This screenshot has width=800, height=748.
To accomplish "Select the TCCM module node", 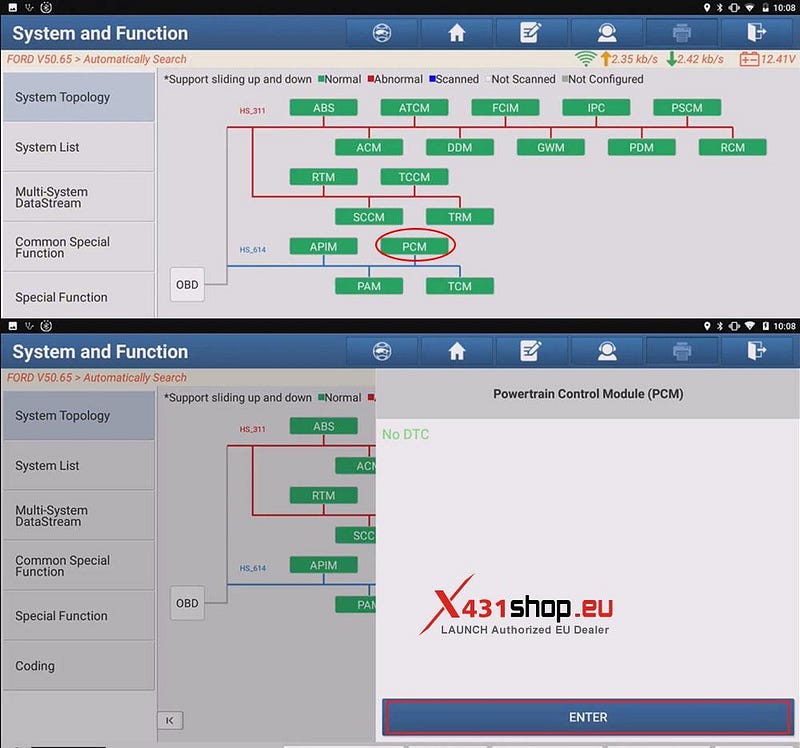I will pos(414,177).
